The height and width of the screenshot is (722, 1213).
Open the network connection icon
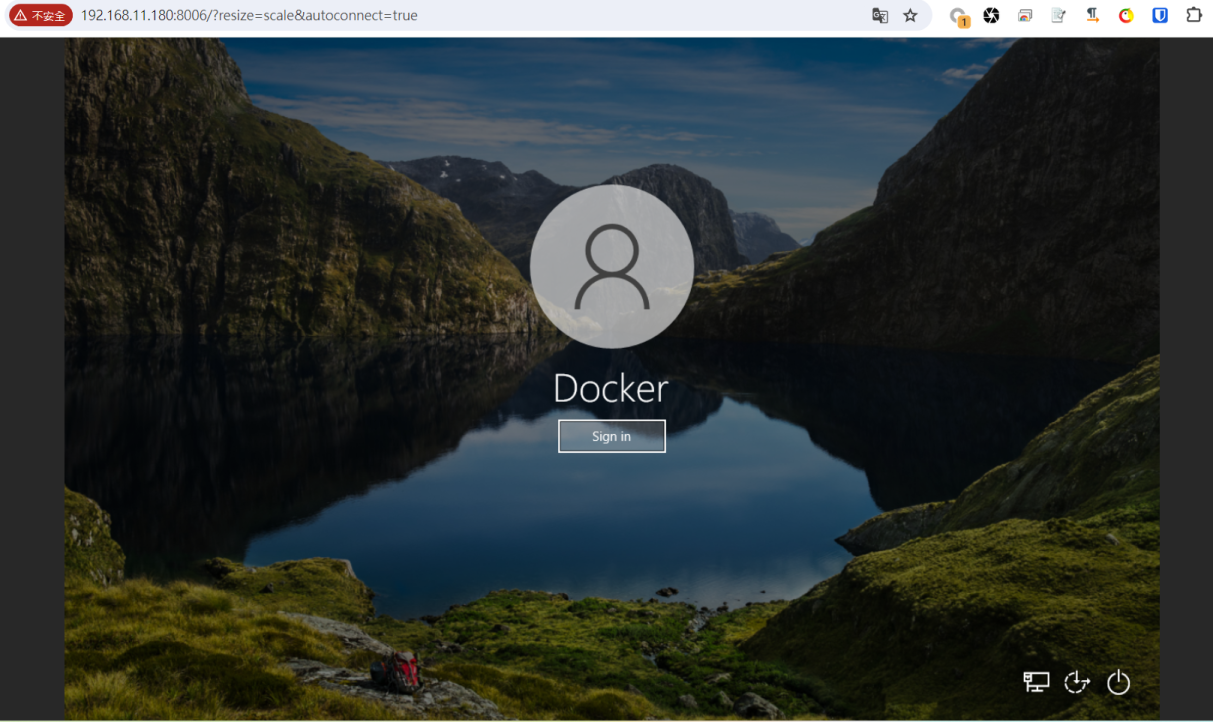pyautogui.click(x=1036, y=682)
